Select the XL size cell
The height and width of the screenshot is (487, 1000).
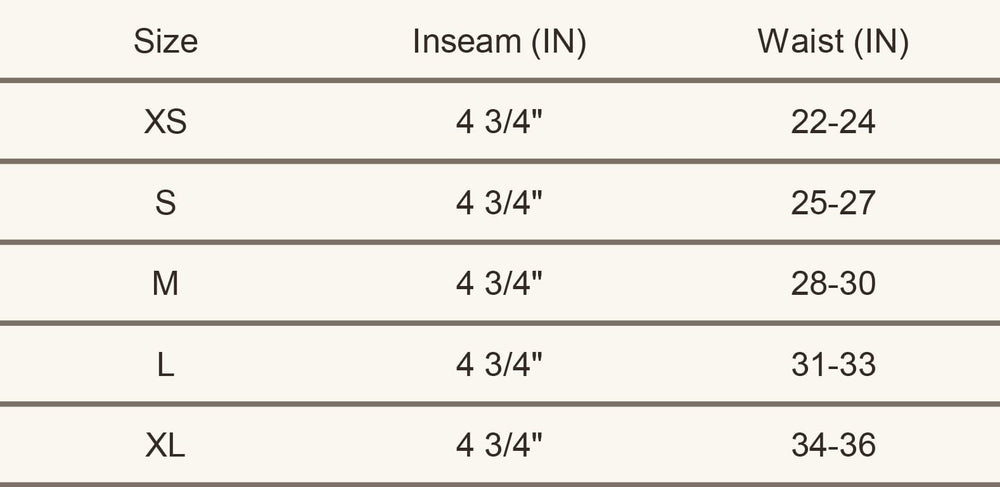(x=166, y=446)
